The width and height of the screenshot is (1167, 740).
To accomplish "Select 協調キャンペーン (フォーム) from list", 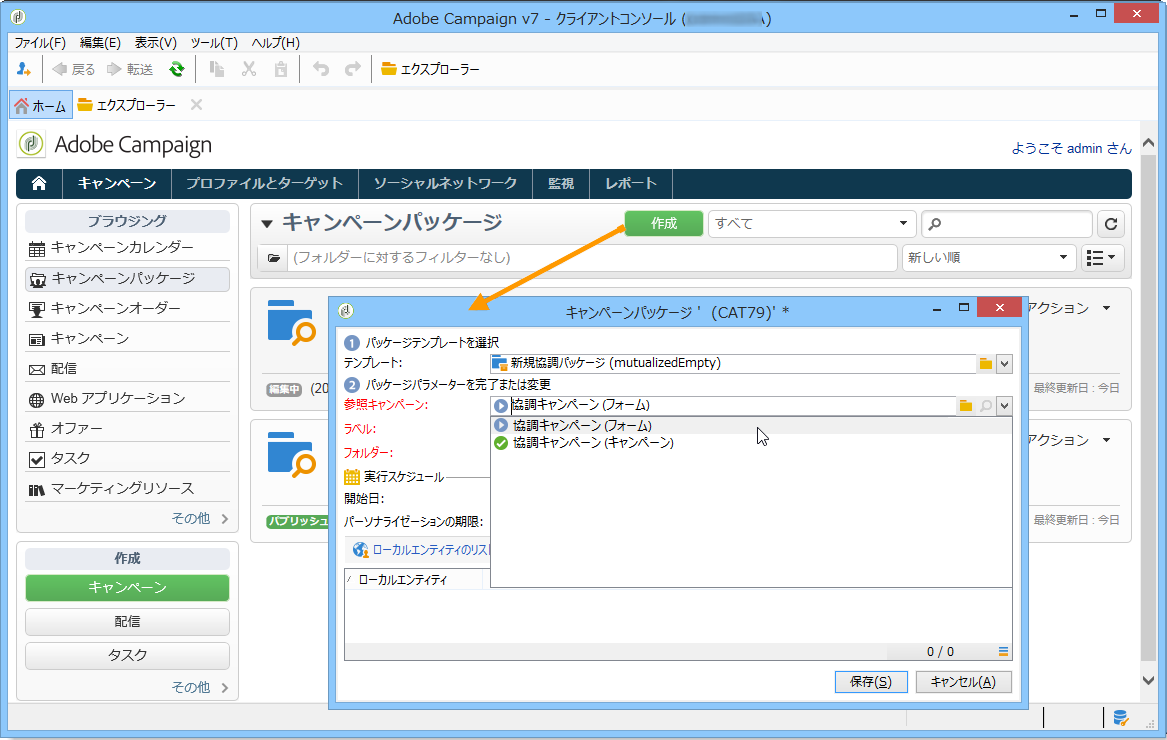I will coord(751,426).
